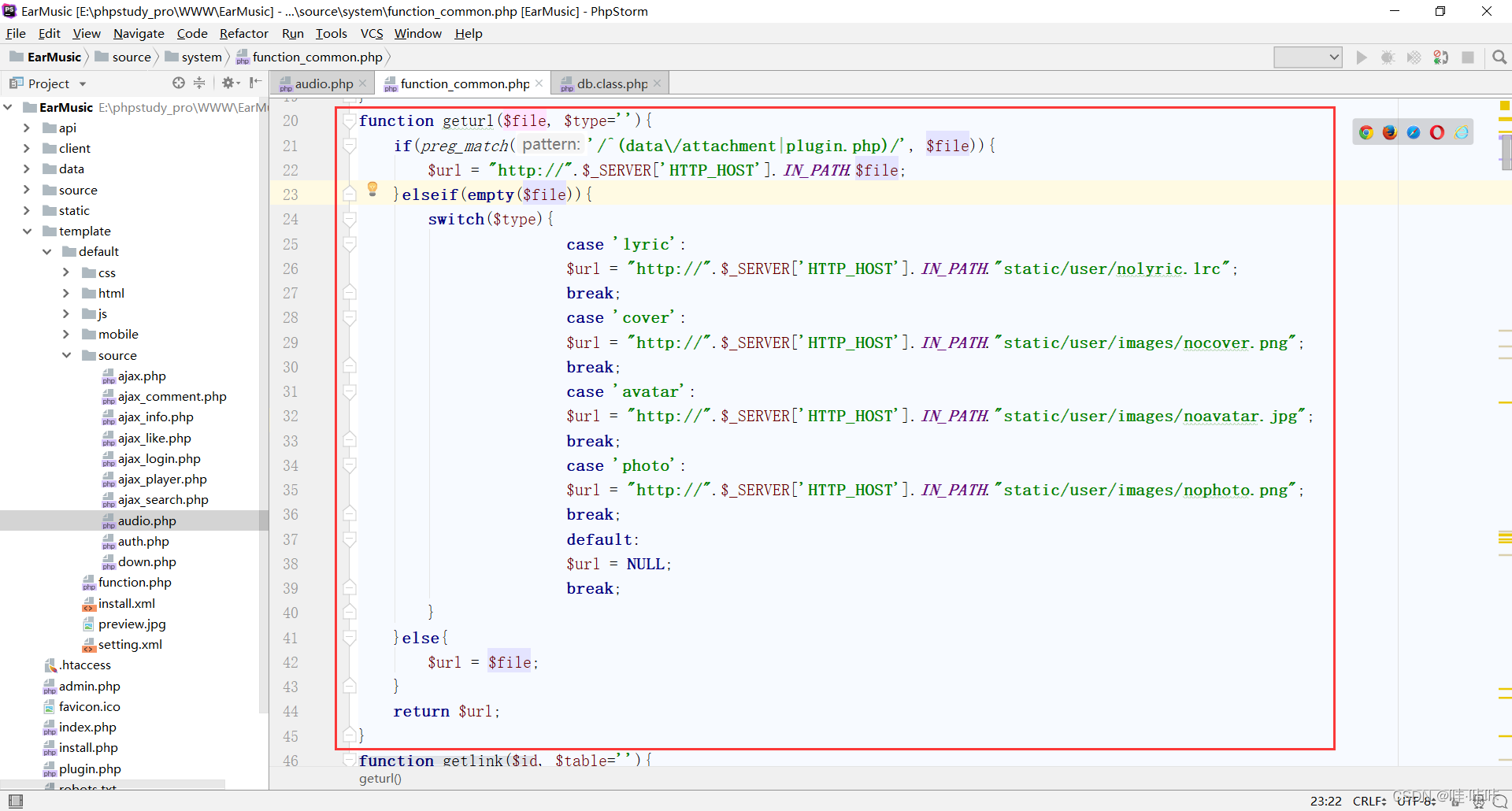
Task: Open the Navigate menu
Action: [x=139, y=33]
